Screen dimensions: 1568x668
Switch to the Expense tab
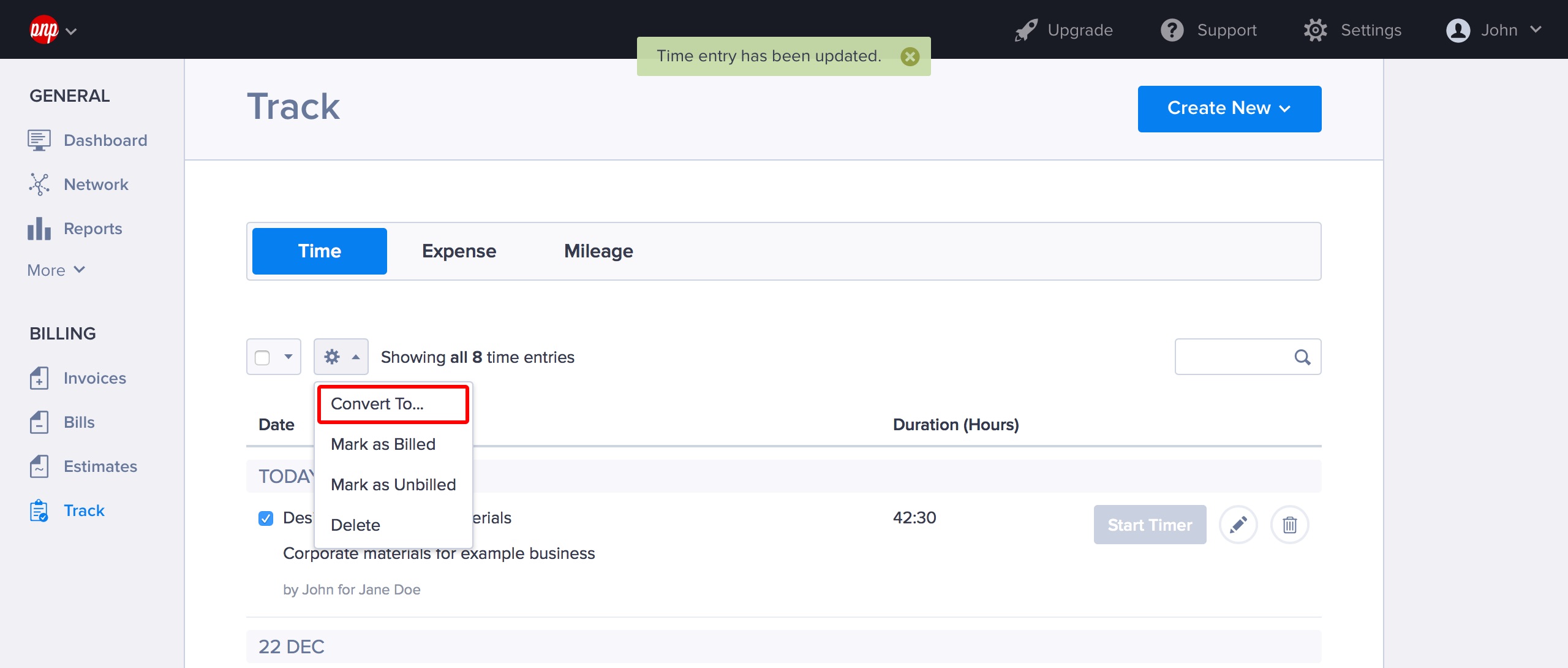[x=459, y=251]
